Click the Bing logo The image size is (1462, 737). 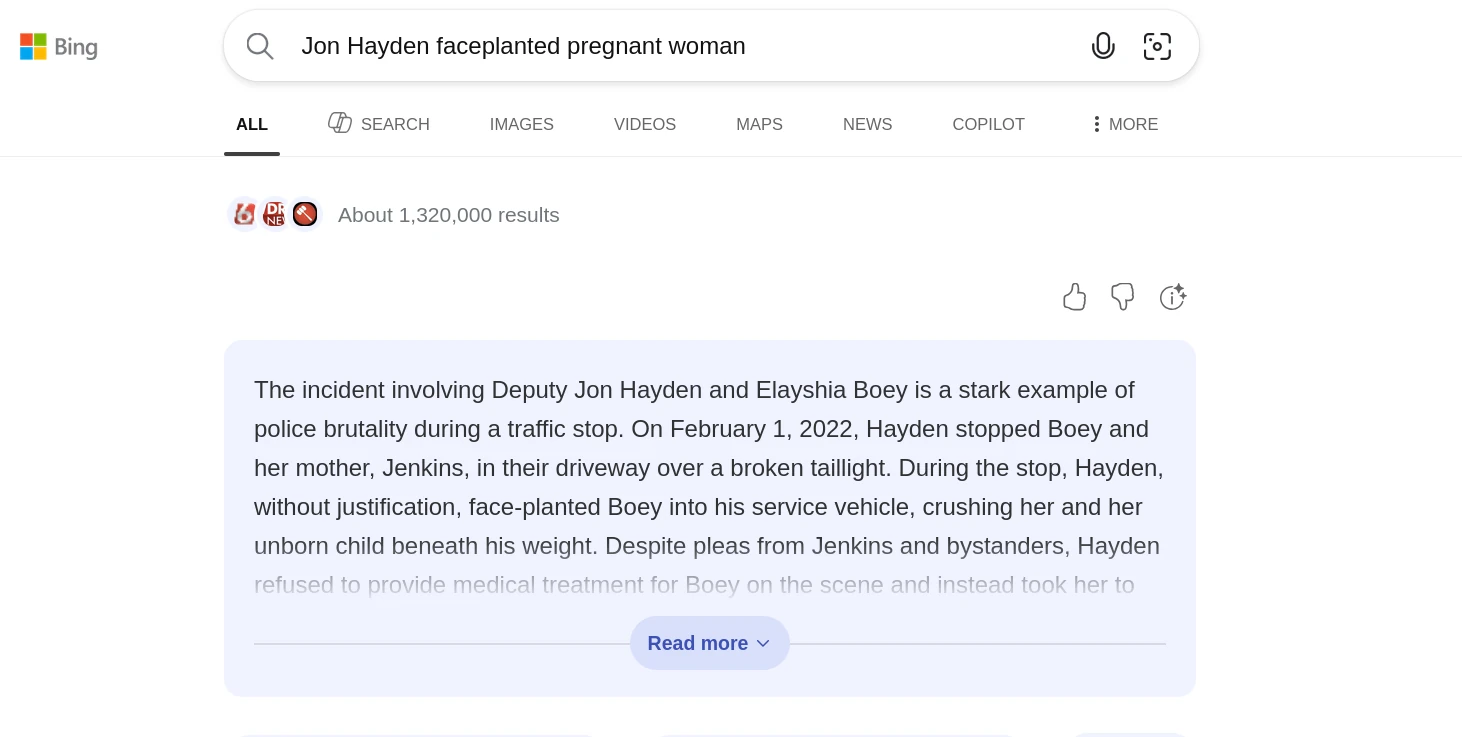59,47
